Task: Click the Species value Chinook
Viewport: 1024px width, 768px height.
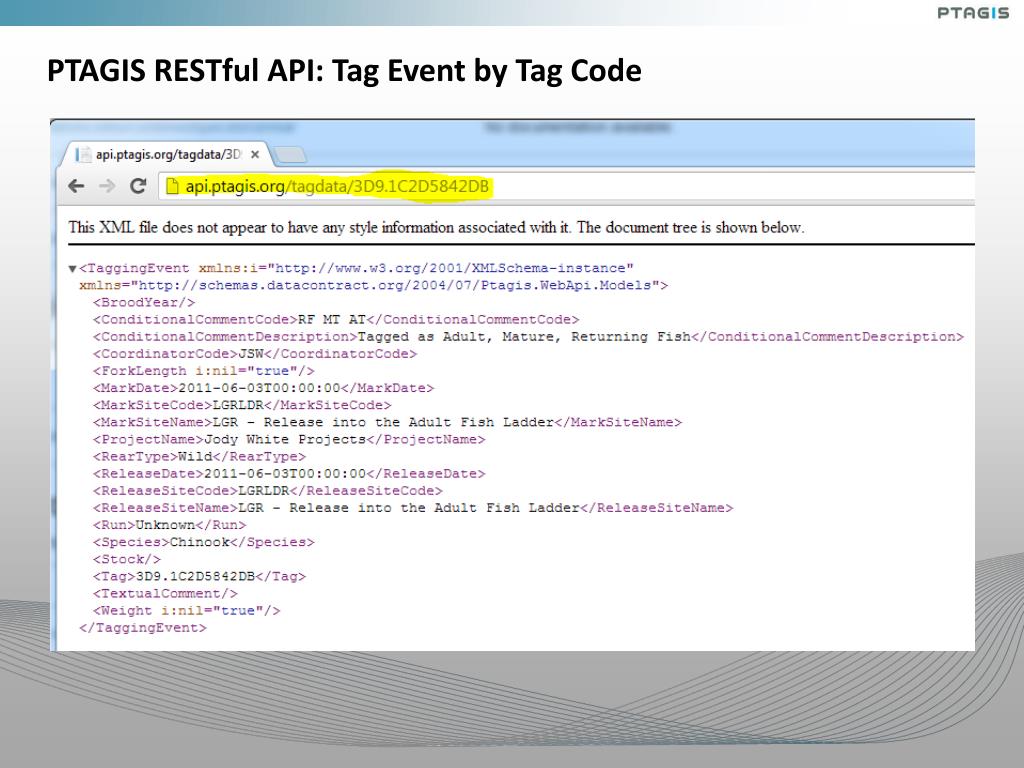Action: [x=200, y=542]
